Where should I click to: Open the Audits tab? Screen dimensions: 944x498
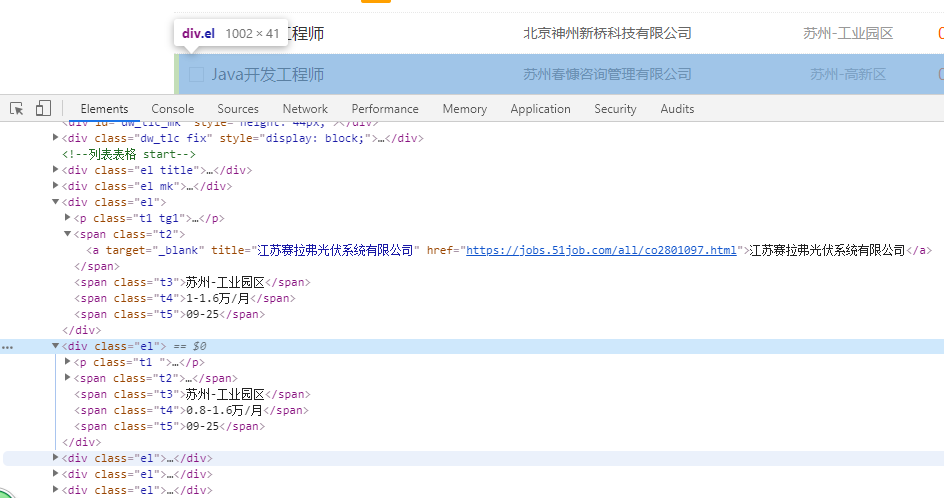pyautogui.click(x=677, y=109)
